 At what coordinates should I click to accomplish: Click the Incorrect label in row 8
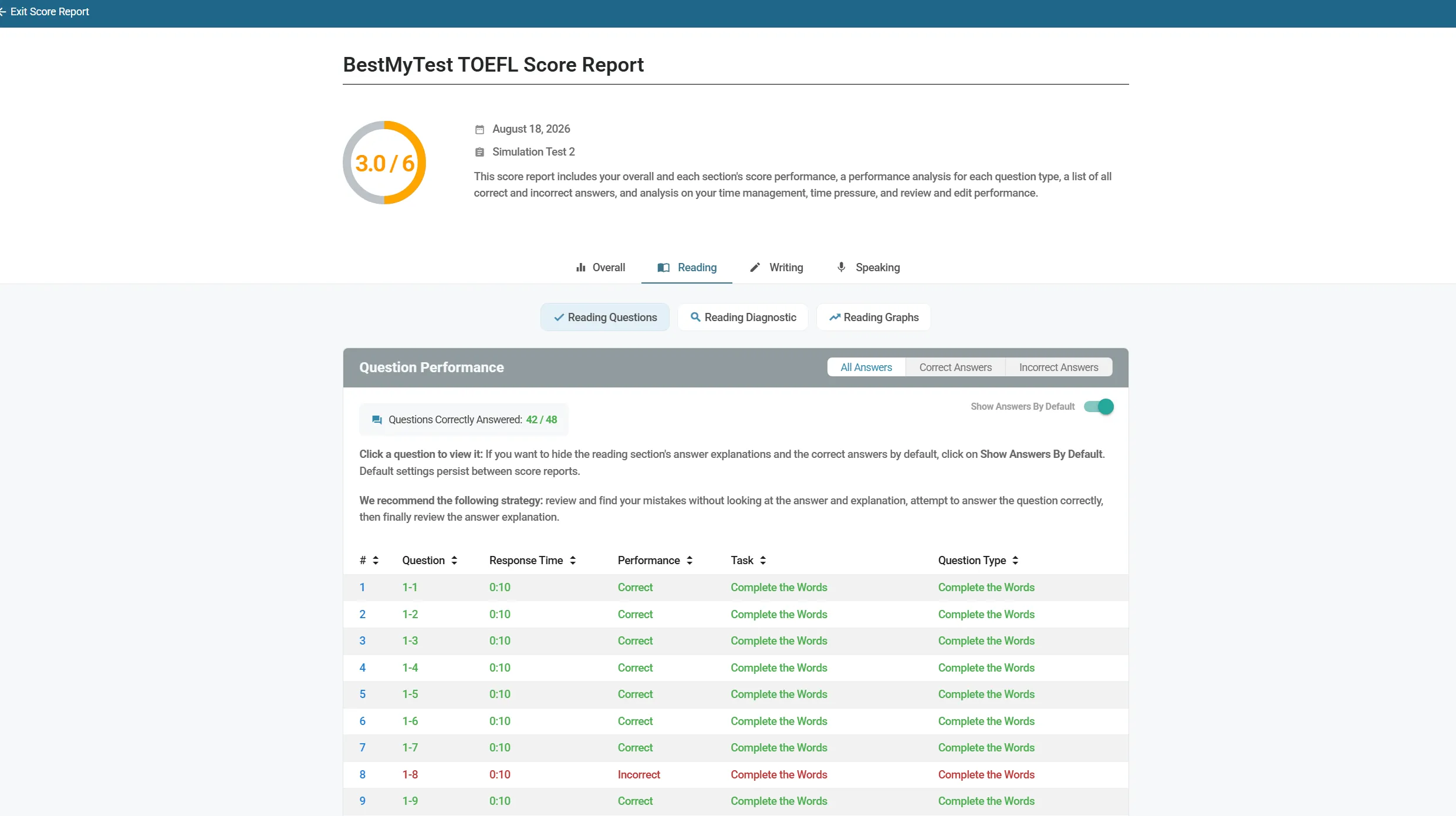pos(639,775)
